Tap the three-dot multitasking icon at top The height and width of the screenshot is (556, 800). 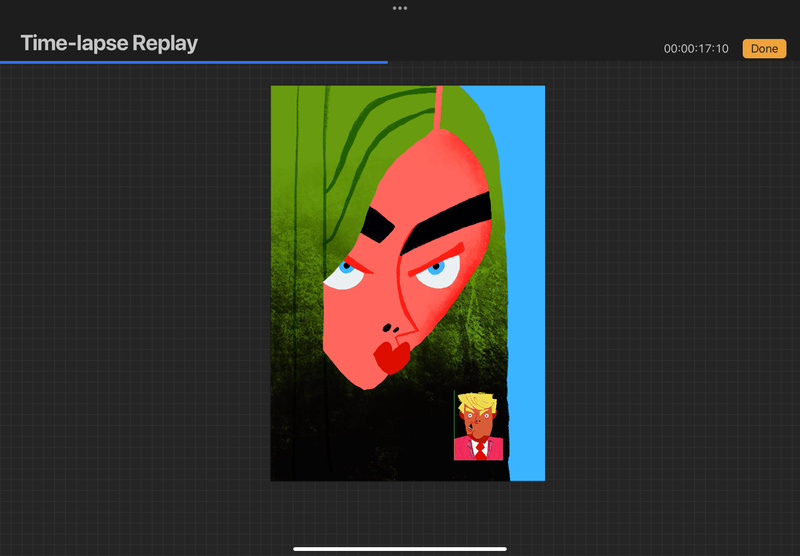(x=400, y=8)
